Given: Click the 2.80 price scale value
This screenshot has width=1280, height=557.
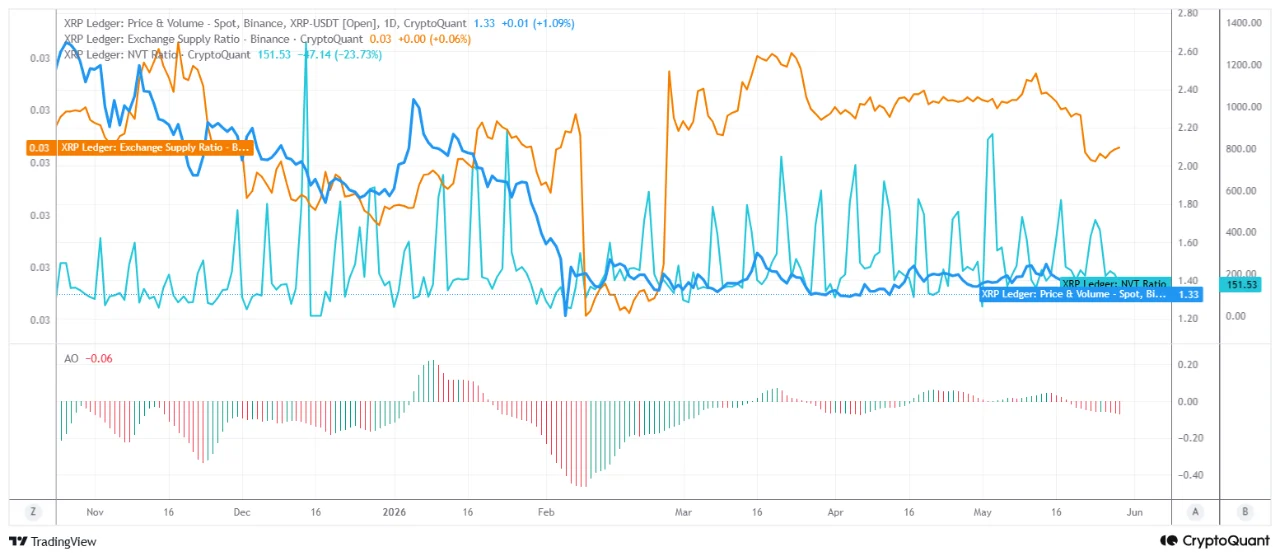Looking at the screenshot, I should tap(1187, 13).
